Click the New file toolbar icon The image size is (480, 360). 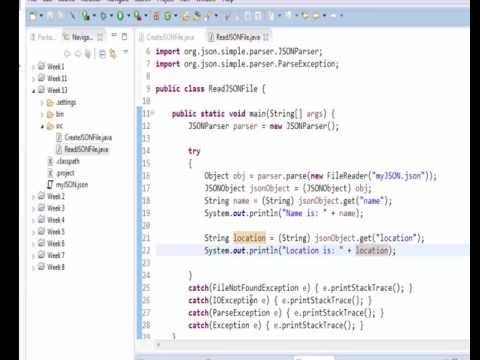pos(33,16)
